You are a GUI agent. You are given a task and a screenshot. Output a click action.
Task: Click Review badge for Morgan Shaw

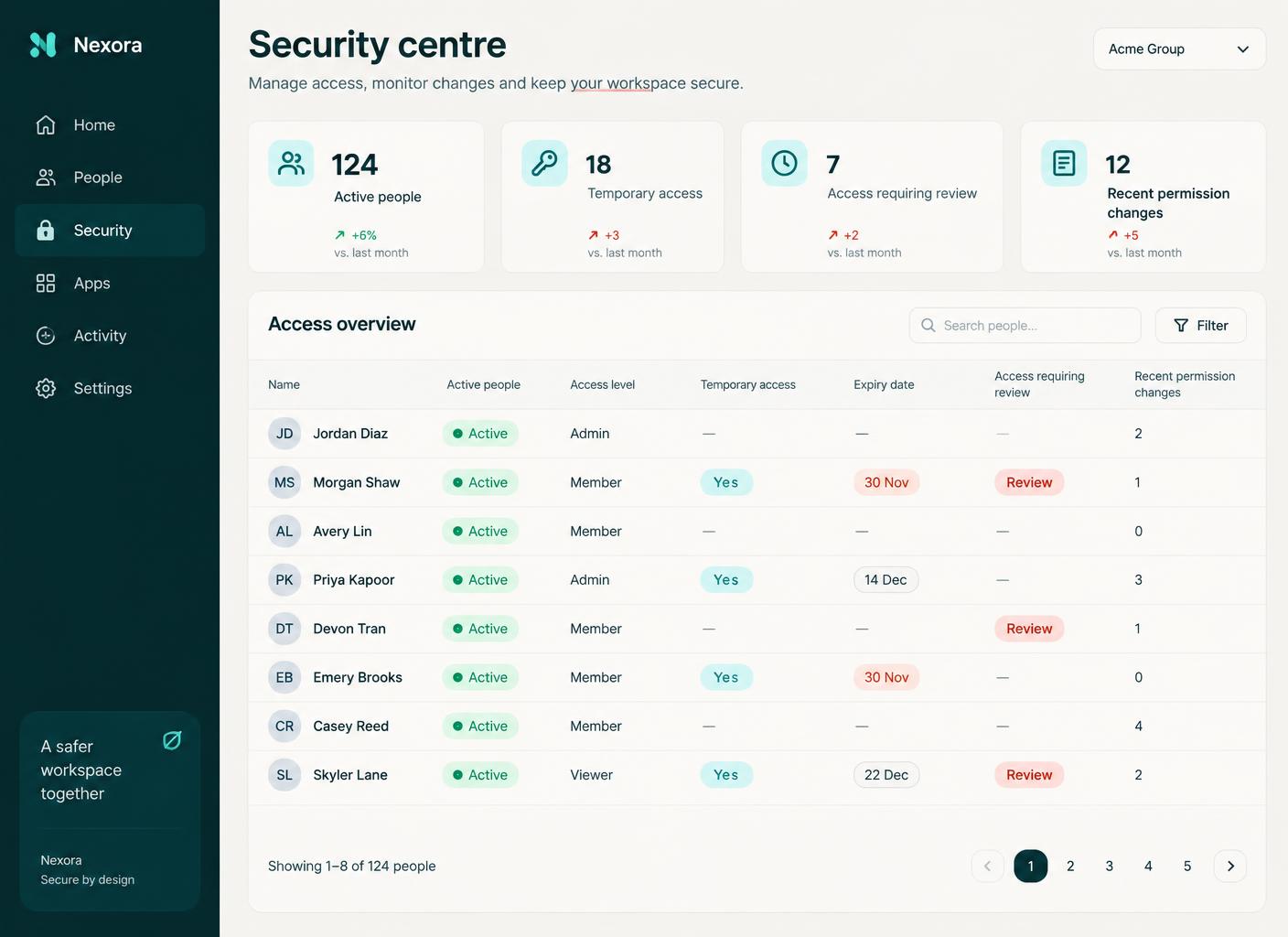[x=1029, y=482]
